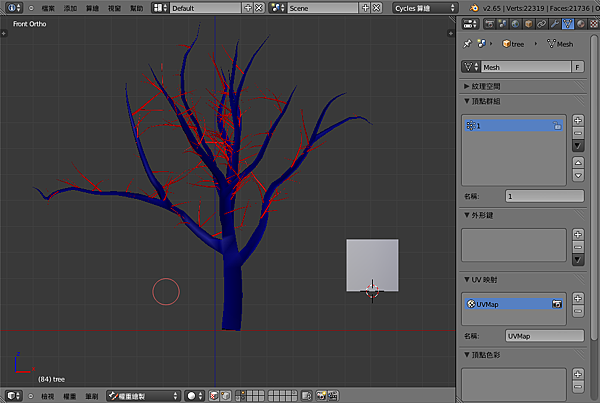Open the object data (mesh) properties tab
The image size is (600, 403).
(x=569, y=24)
